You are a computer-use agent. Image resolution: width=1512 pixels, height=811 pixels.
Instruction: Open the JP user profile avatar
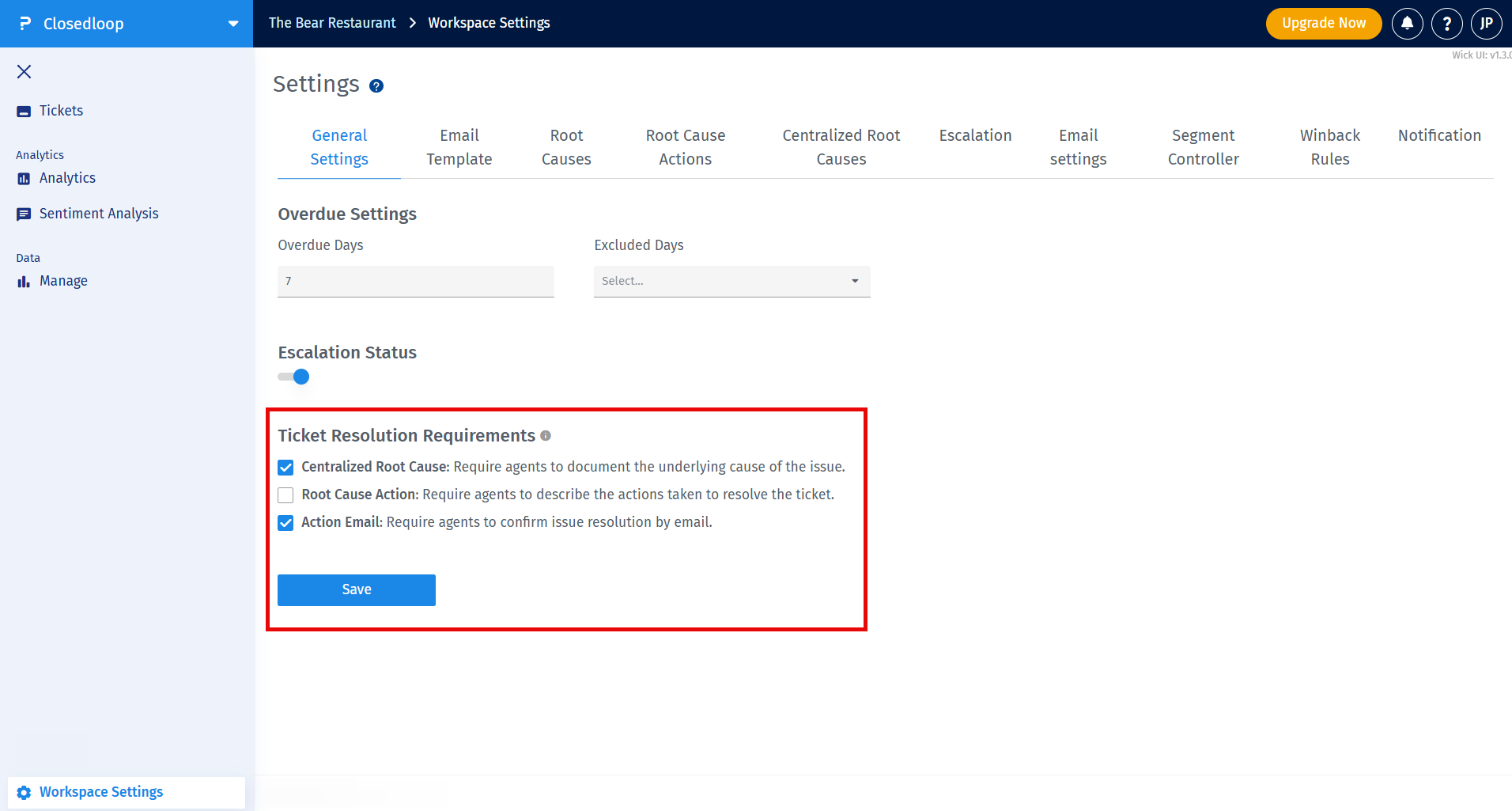click(x=1486, y=24)
